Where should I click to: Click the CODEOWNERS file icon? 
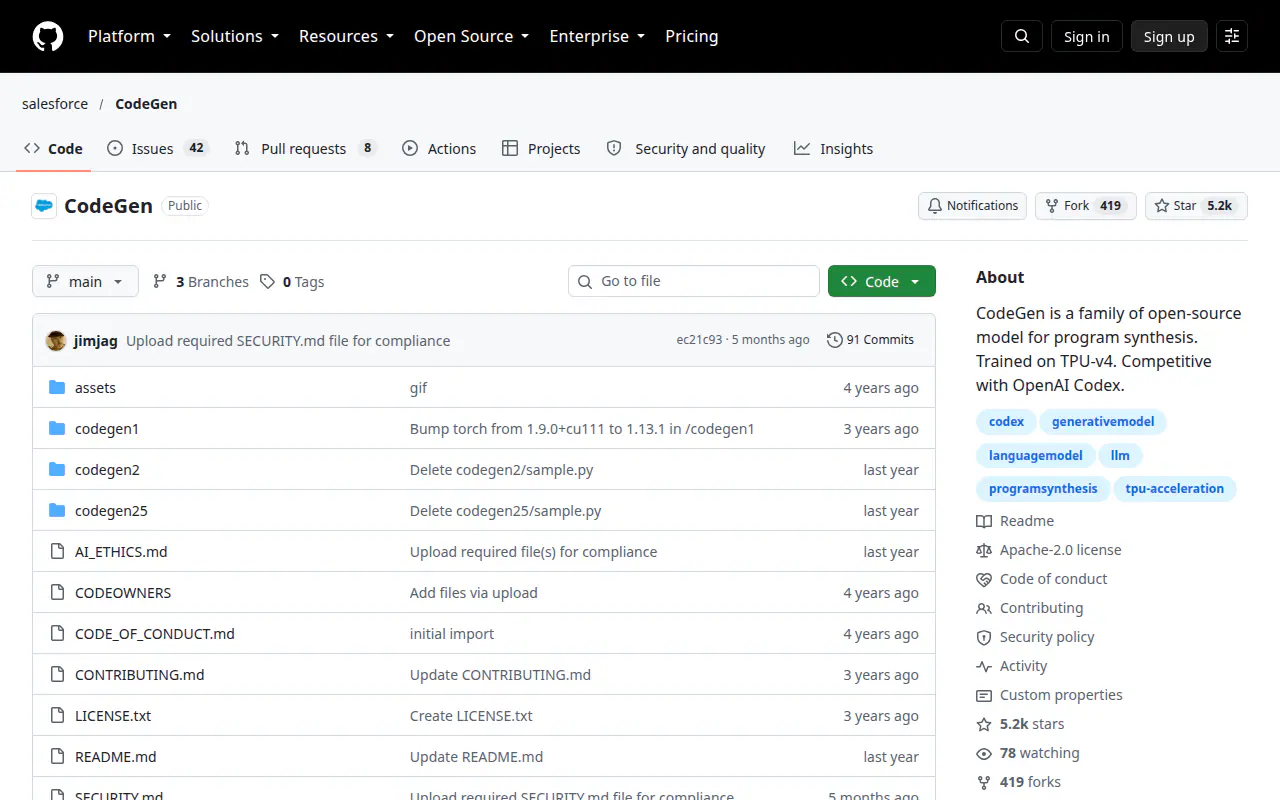pos(57,593)
